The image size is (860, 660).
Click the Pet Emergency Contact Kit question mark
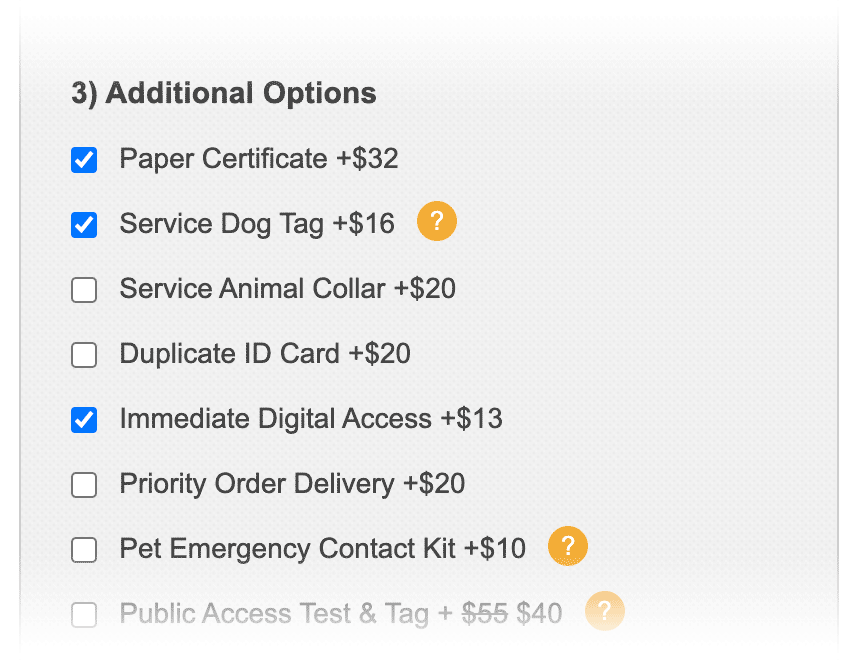tap(567, 546)
